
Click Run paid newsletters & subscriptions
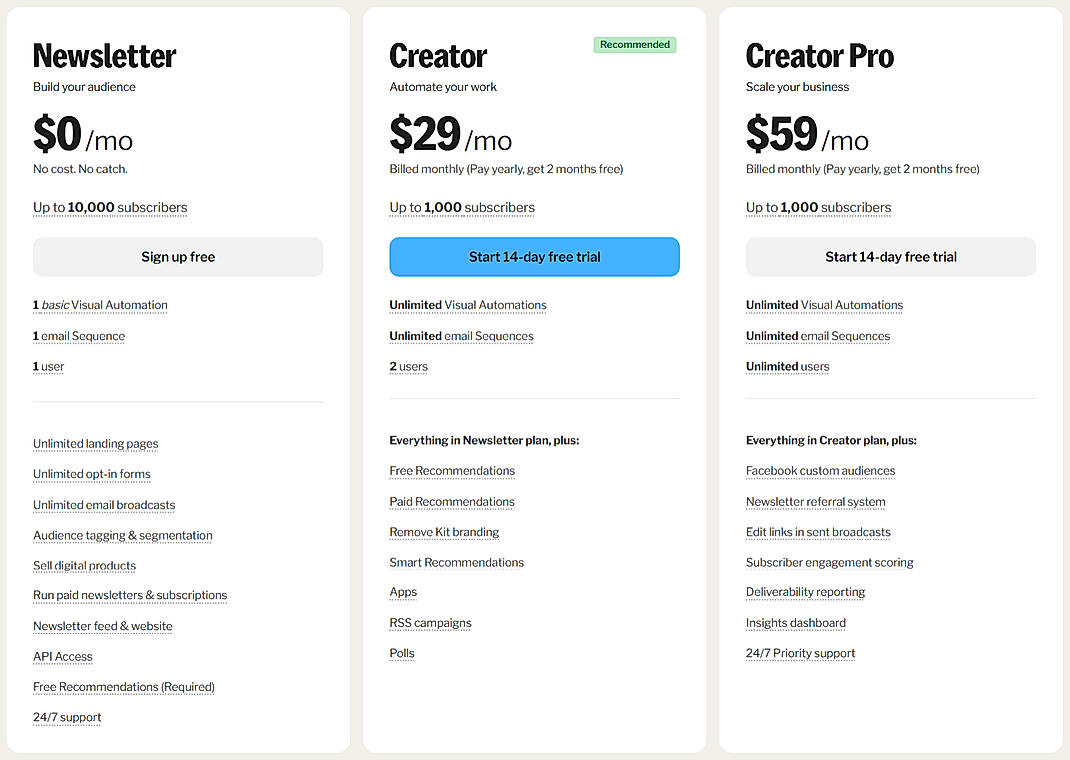click(x=130, y=595)
